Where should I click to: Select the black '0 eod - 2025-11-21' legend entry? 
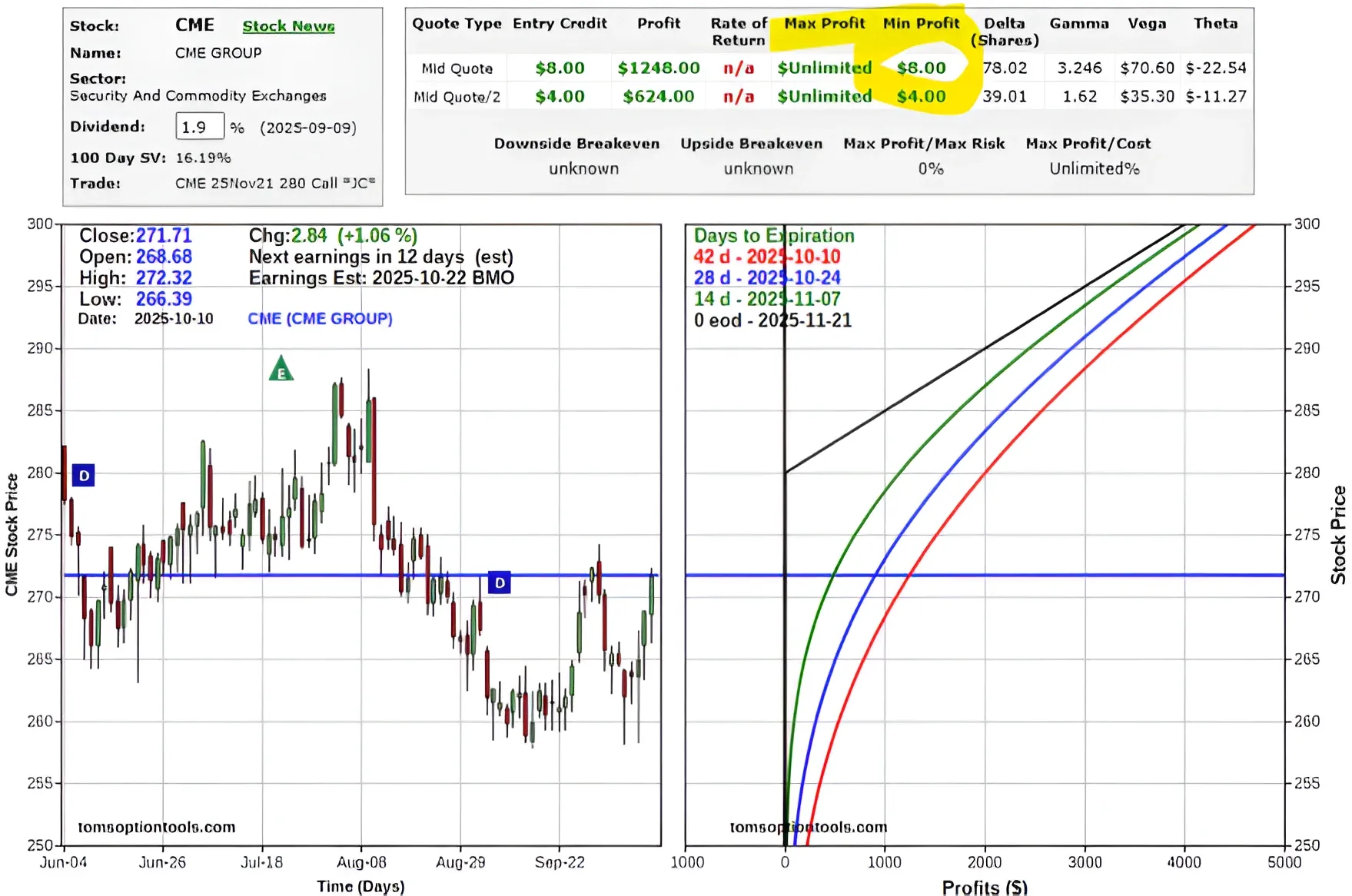[772, 320]
